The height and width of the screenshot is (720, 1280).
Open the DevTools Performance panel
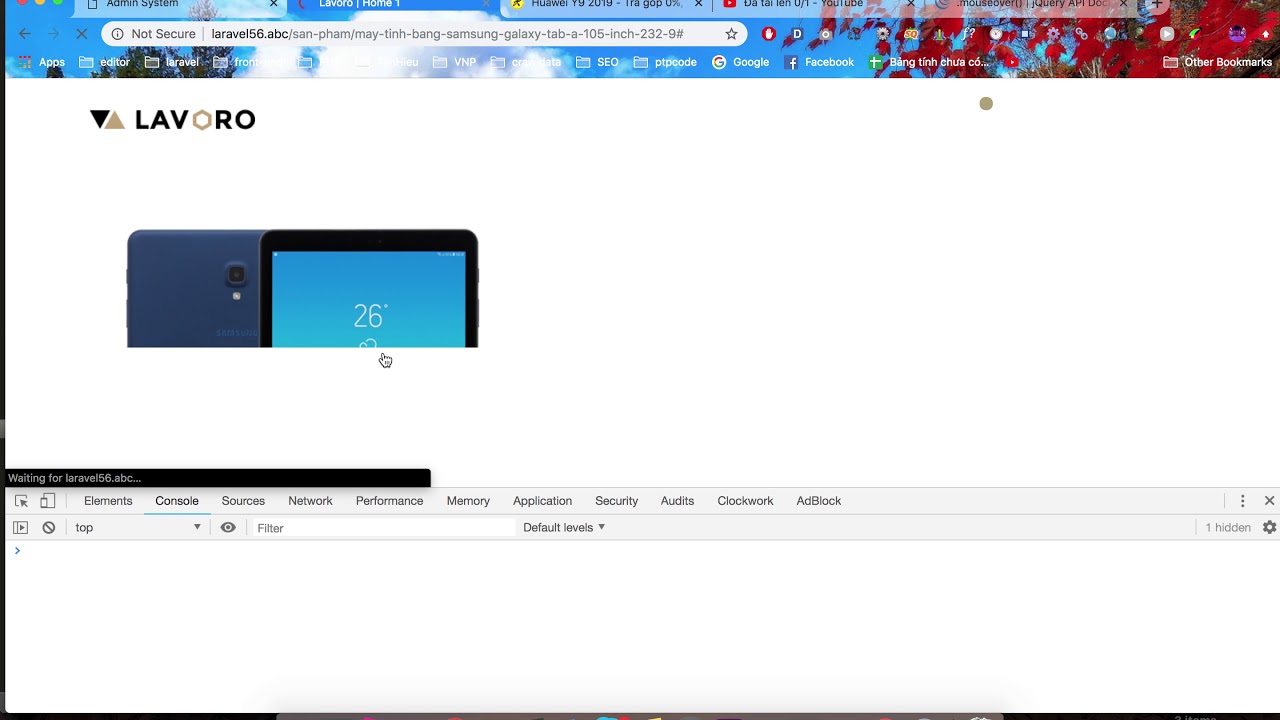pyautogui.click(x=389, y=501)
